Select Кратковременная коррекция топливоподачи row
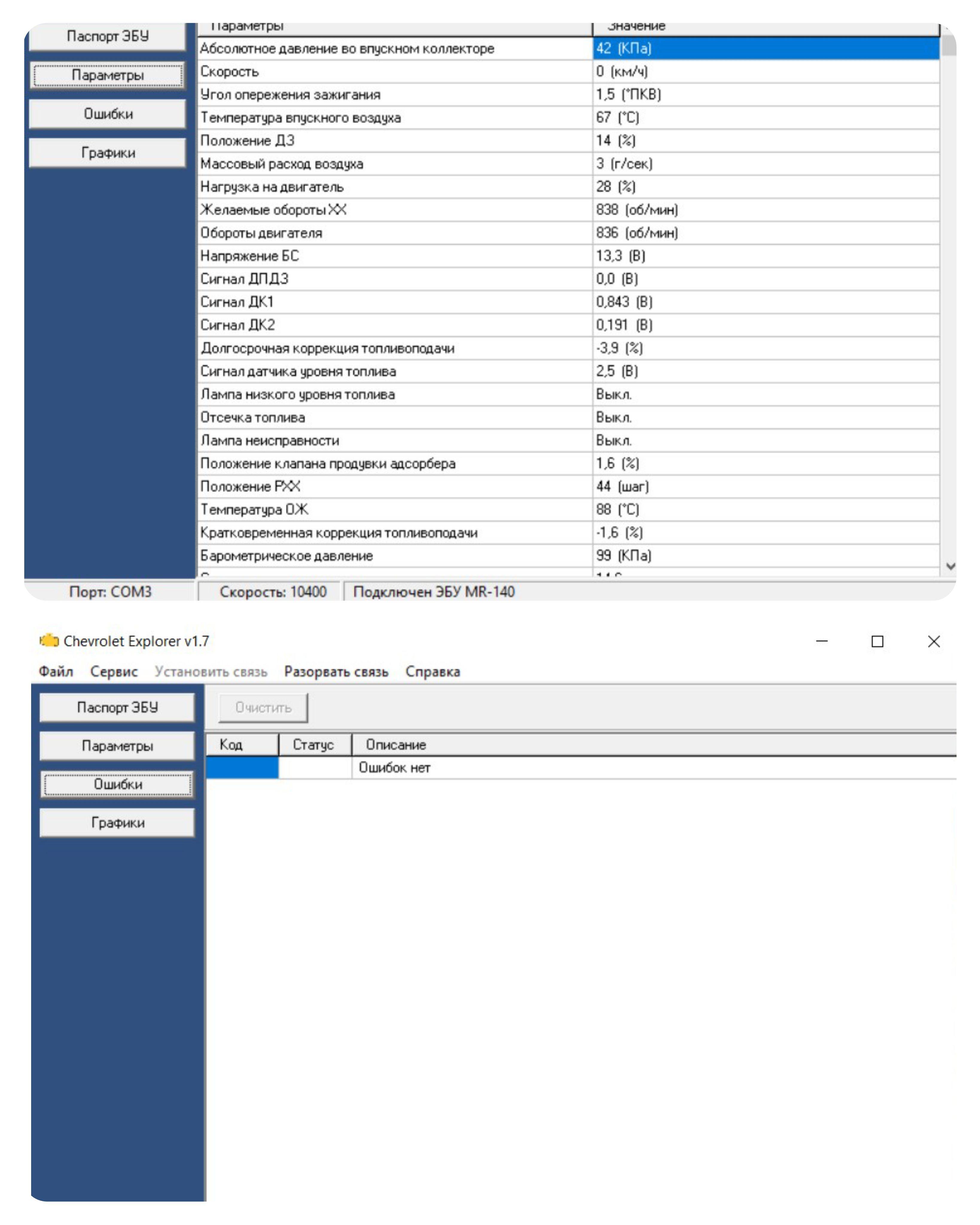This screenshot has height=1225, width=980. click(x=568, y=532)
